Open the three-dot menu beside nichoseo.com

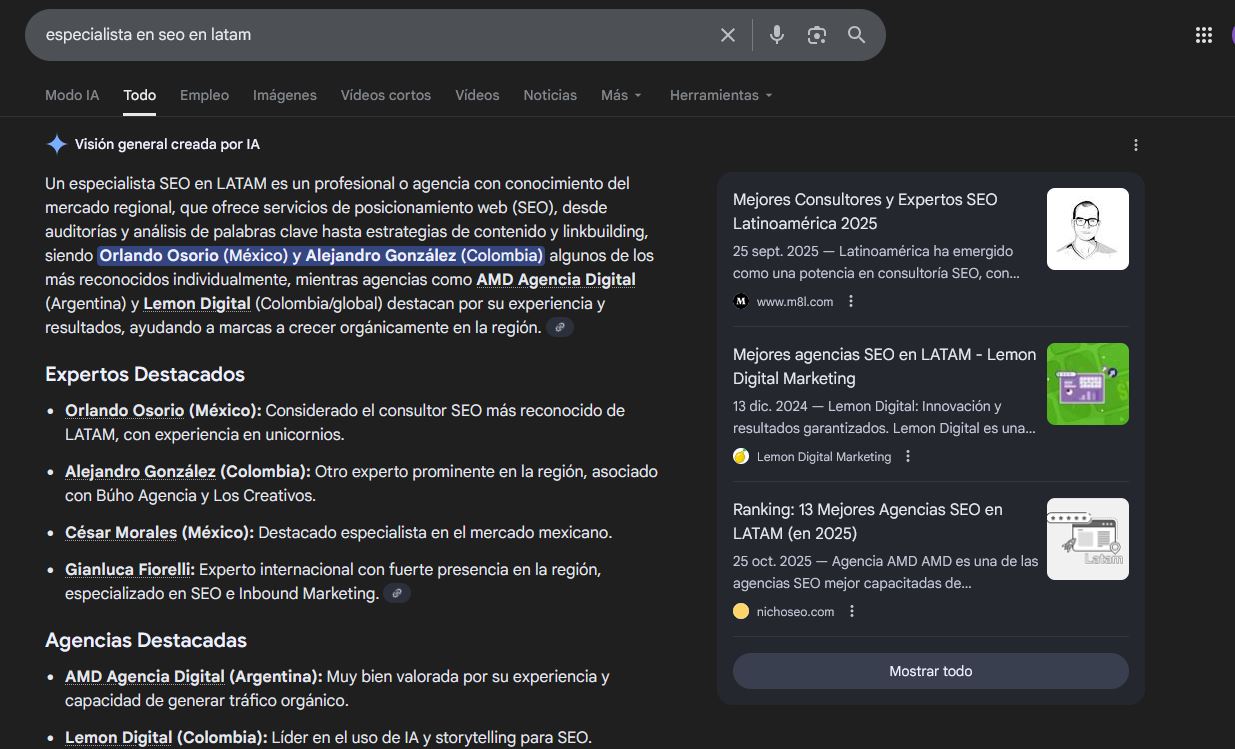point(852,611)
